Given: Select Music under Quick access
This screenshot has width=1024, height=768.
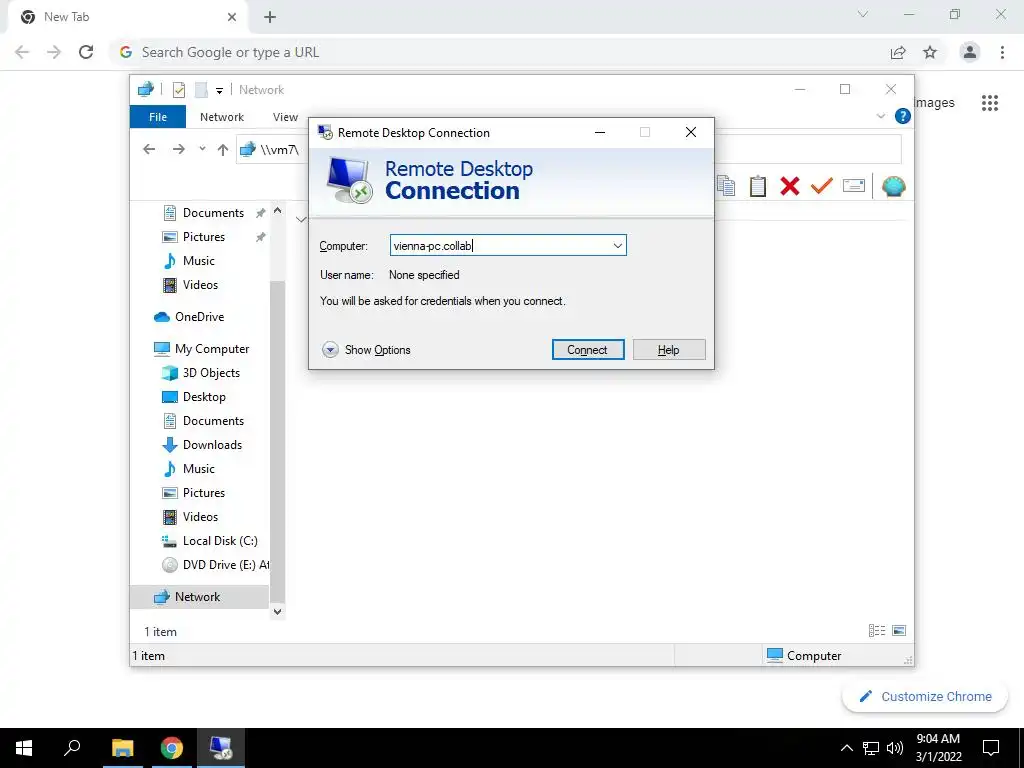Looking at the screenshot, I should pos(199,261).
